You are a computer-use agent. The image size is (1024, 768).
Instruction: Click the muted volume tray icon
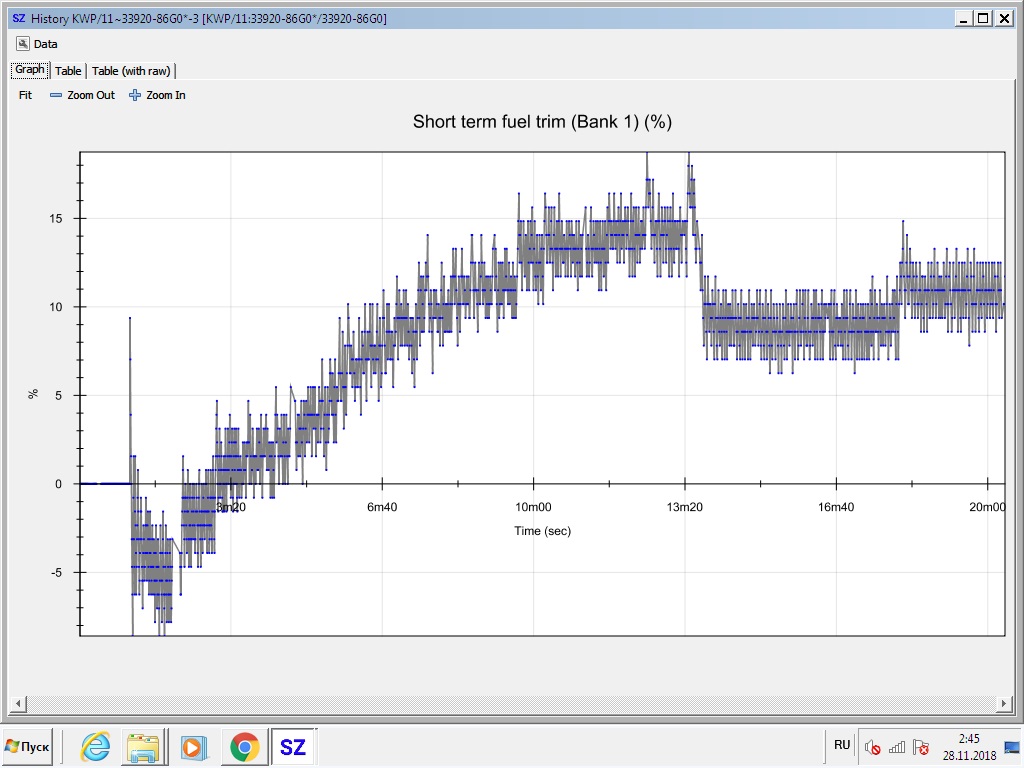[x=872, y=748]
